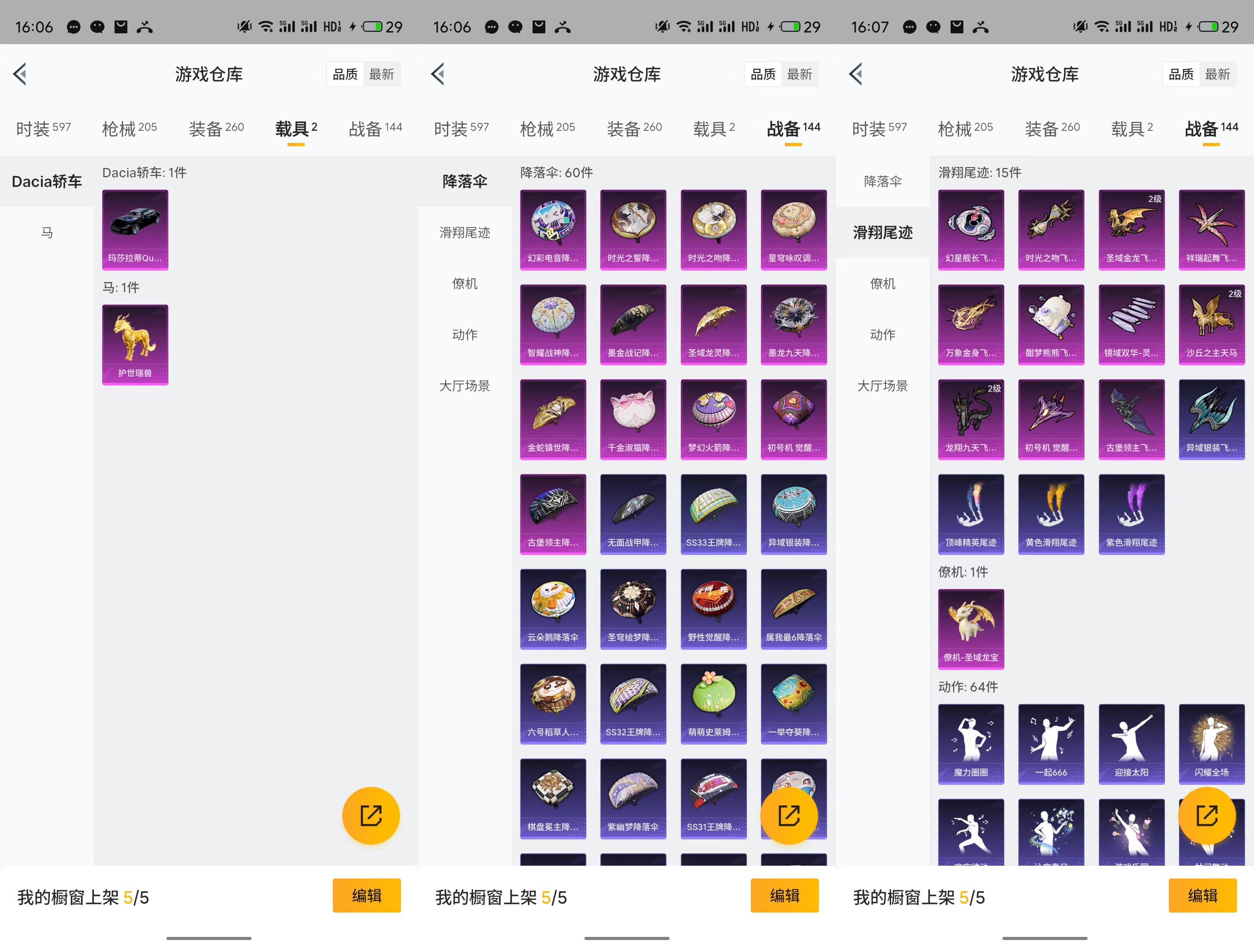Open the 幻星舰长 glide trail item
This screenshot has width=1254, height=952.
(971, 229)
